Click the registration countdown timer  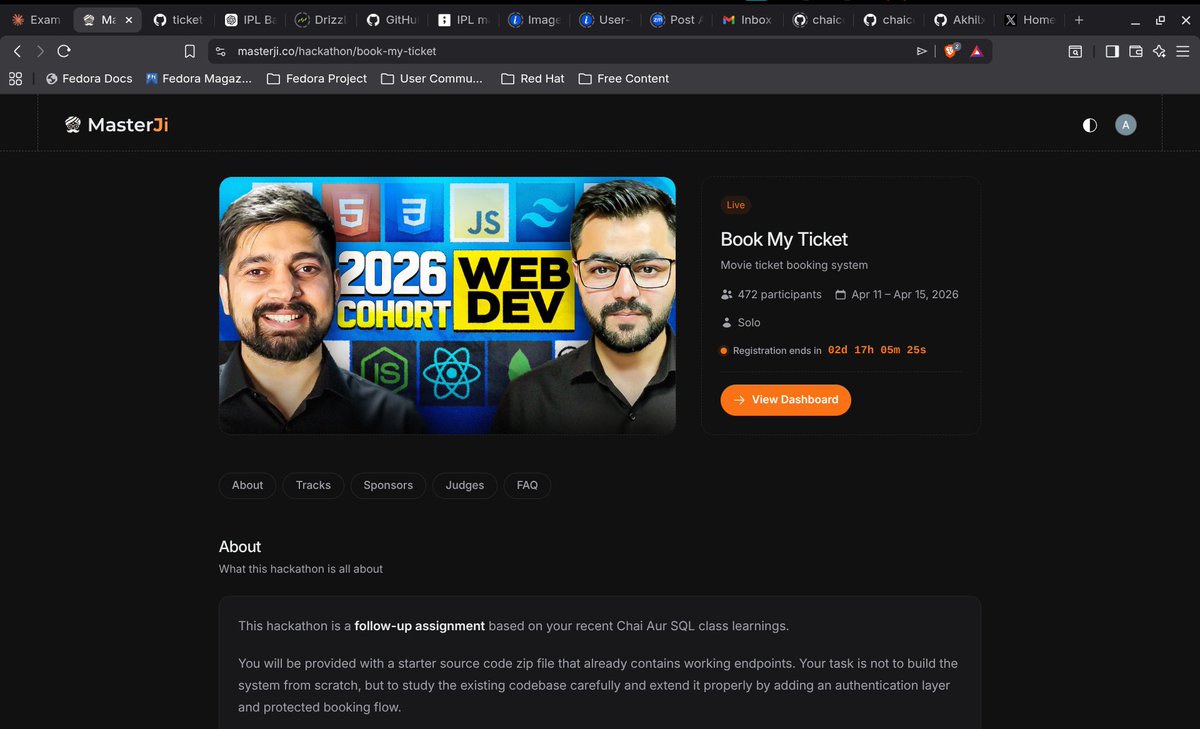(877, 350)
